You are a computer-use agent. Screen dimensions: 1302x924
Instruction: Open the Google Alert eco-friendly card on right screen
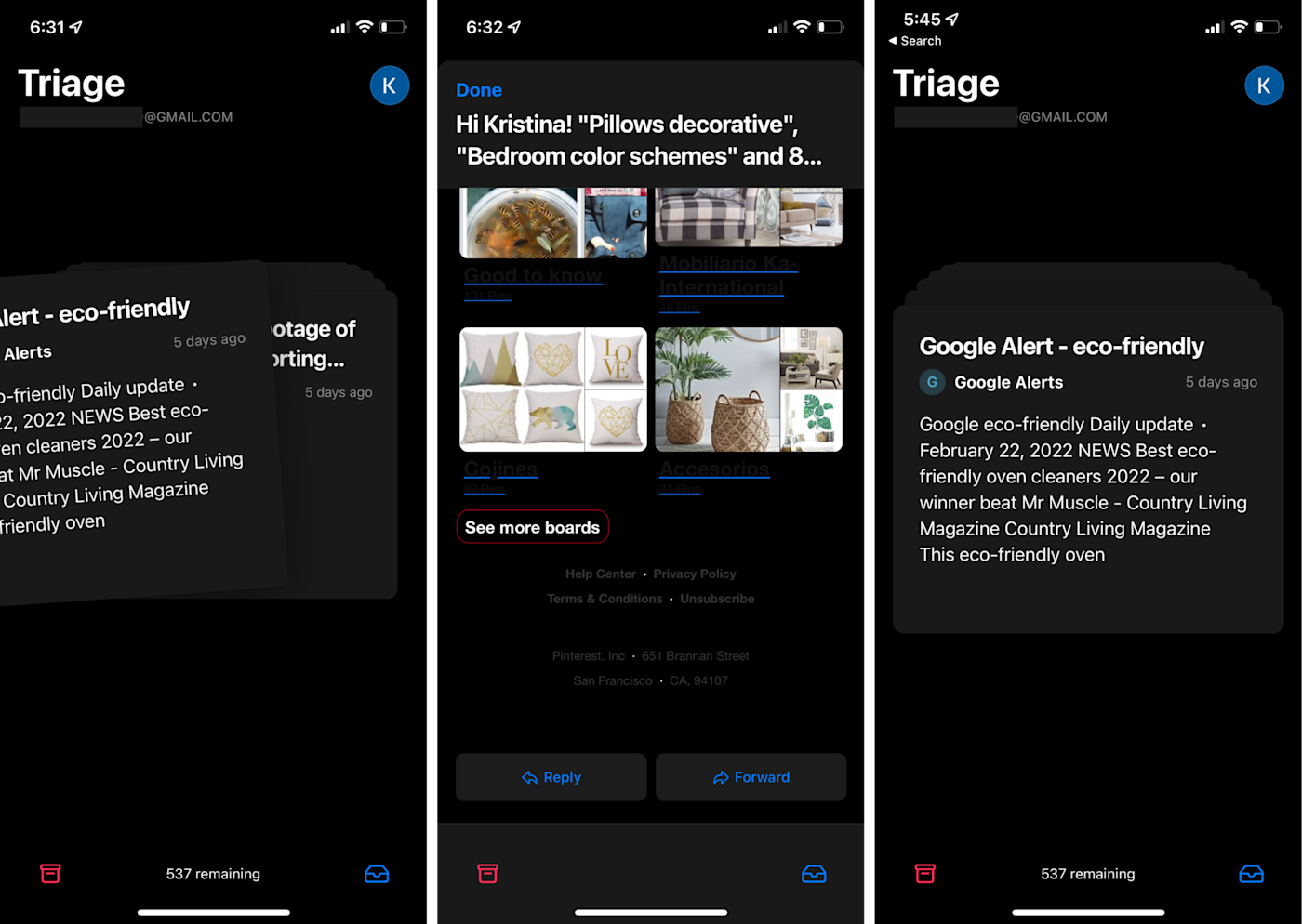click(1088, 469)
